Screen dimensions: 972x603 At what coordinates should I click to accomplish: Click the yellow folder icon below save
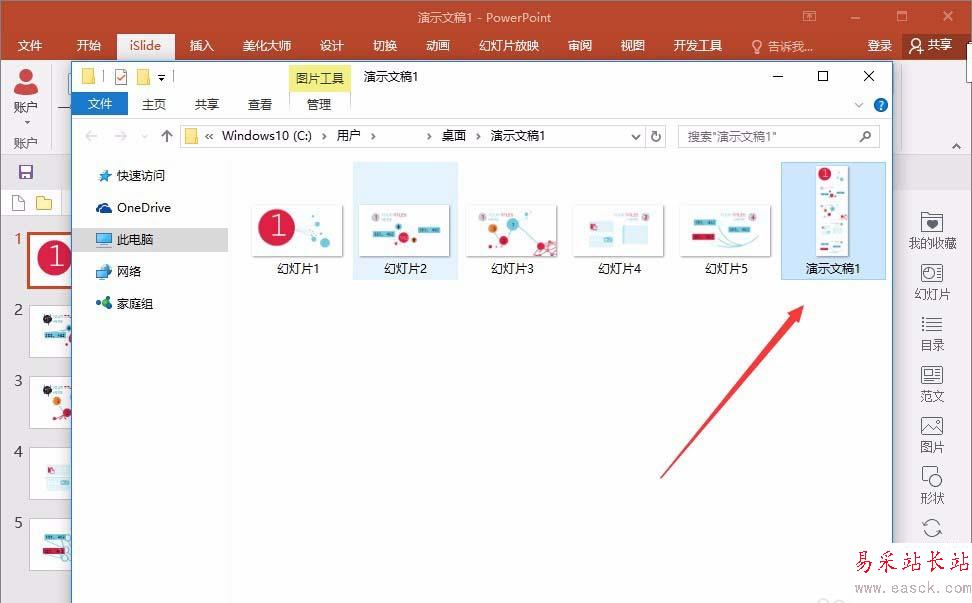(x=43, y=203)
